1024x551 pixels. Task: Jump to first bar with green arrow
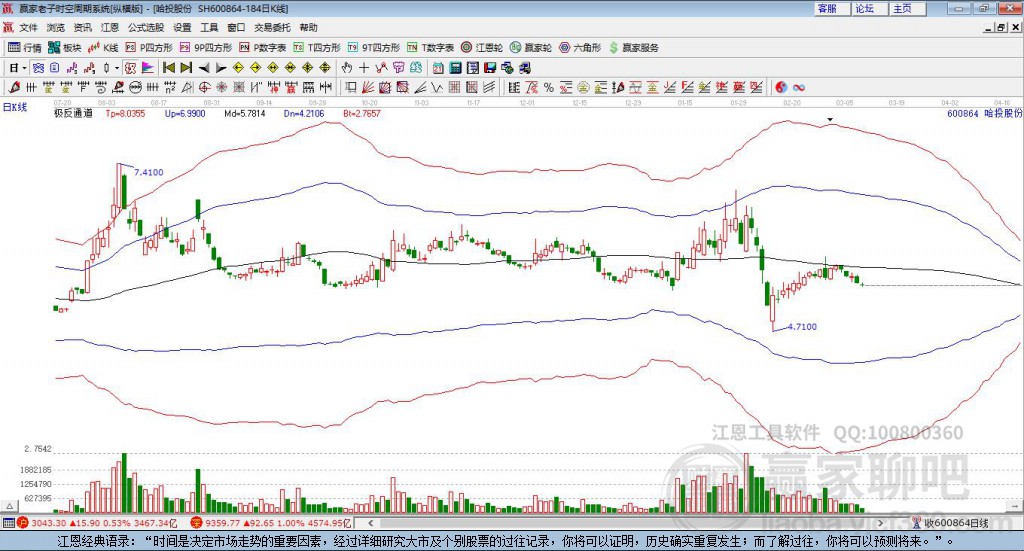169,68
